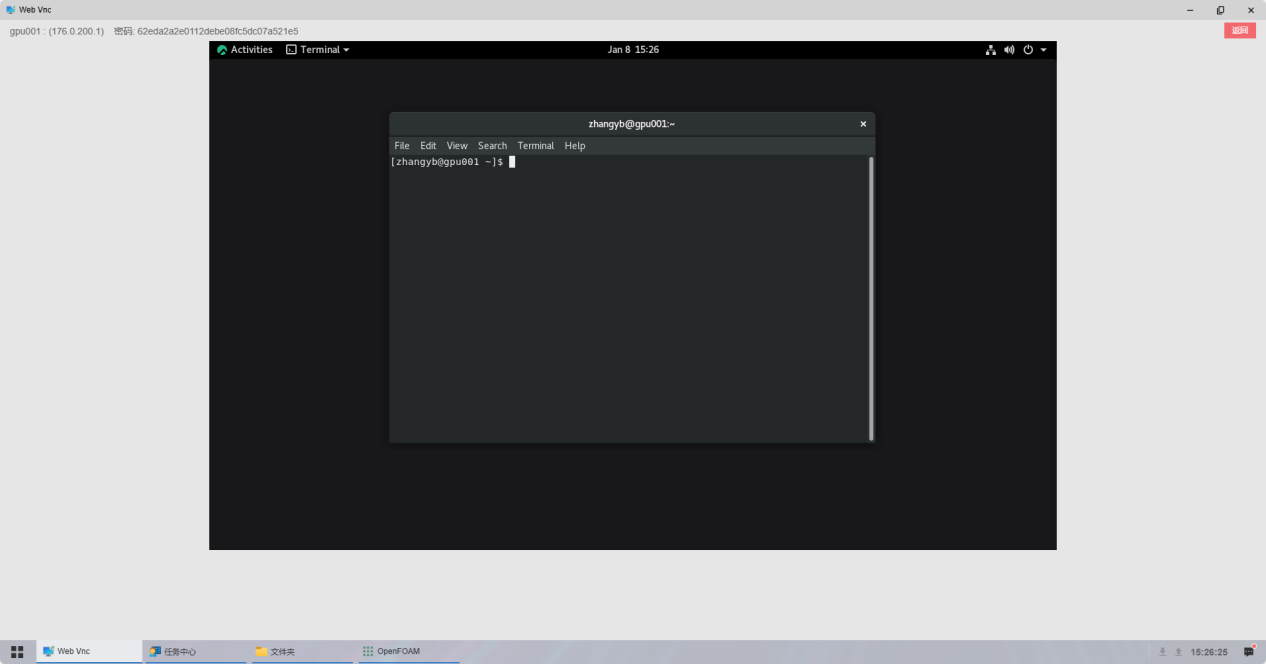This screenshot has height=664, width=1266.
Task: Open the Jan 8 15:26 clock calendar
Action: pyautogui.click(x=633, y=50)
